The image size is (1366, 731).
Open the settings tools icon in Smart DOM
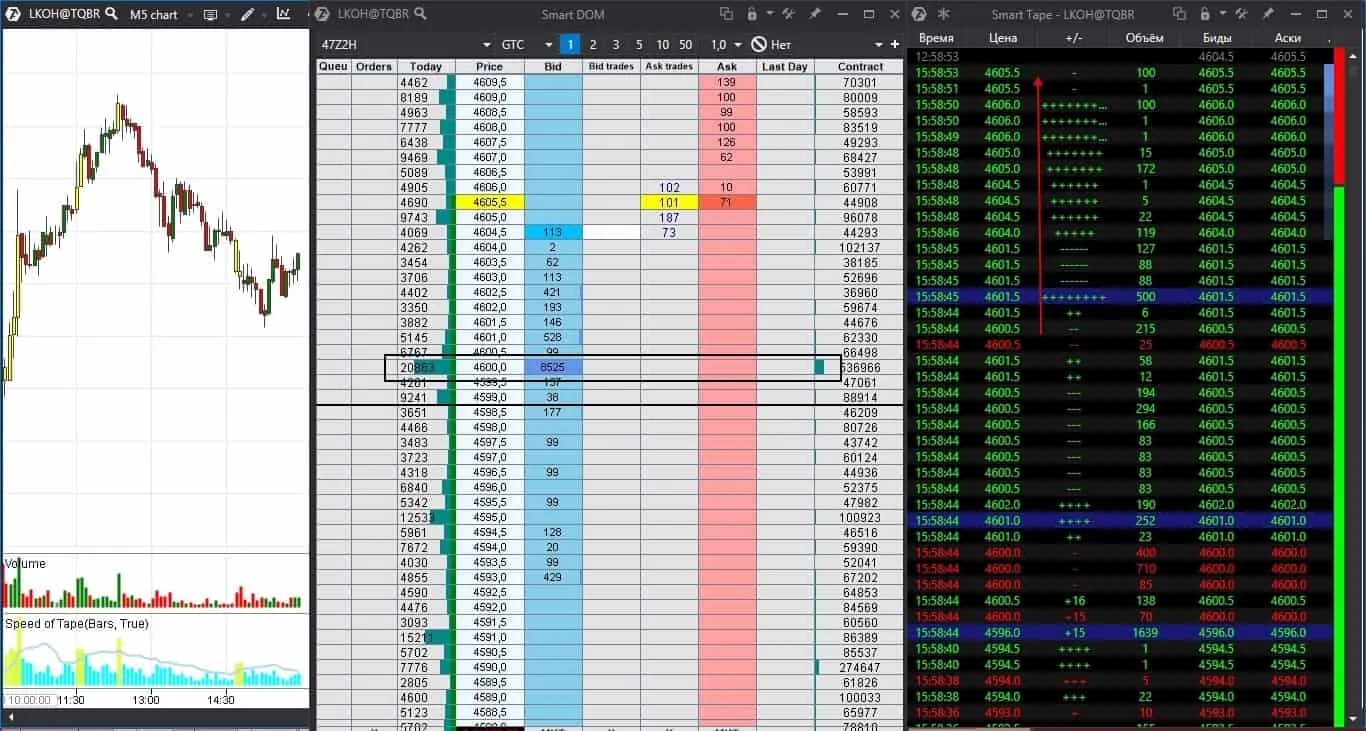pyautogui.click(x=789, y=14)
